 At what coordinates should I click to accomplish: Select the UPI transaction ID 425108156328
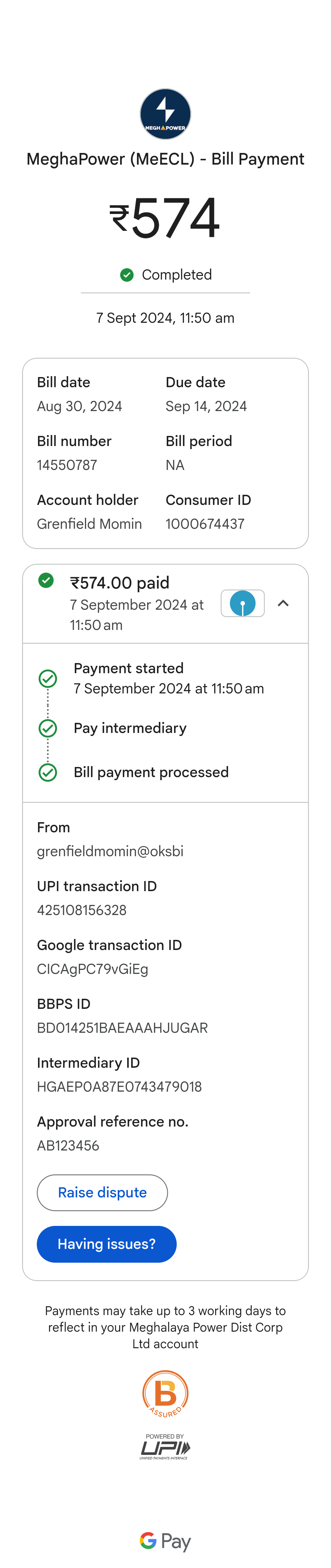tap(82, 910)
